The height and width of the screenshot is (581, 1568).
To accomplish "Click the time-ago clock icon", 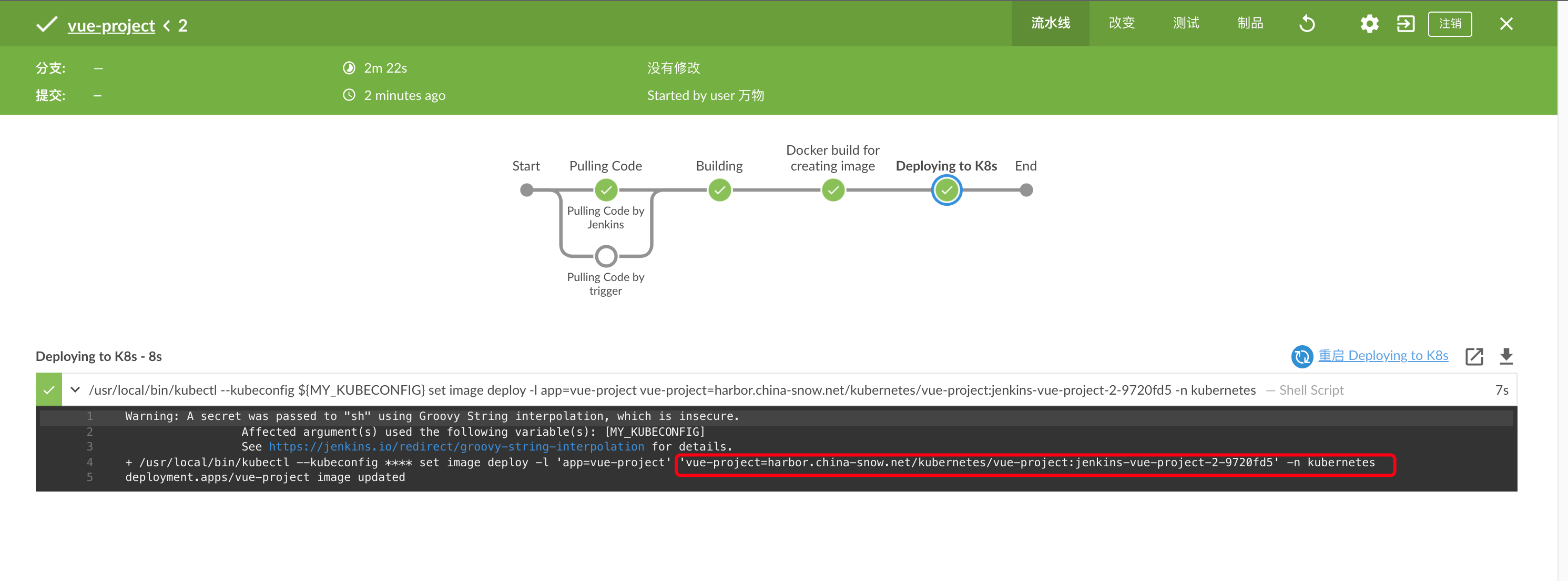I will 349,95.
